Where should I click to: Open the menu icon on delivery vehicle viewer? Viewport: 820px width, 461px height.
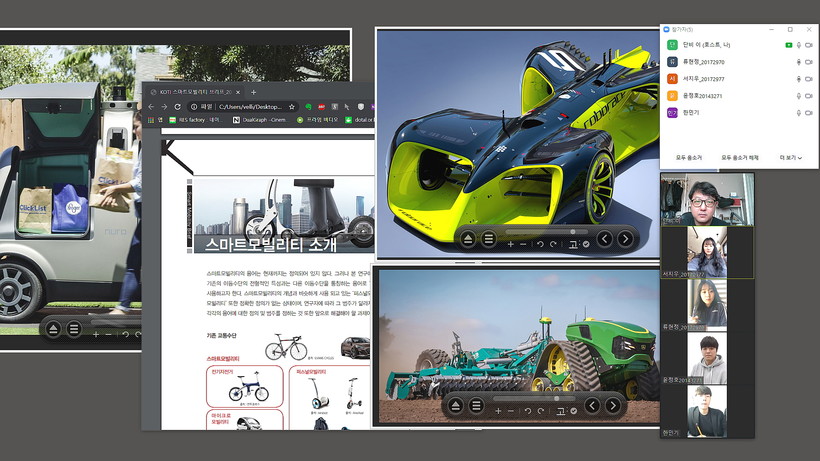tap(74, 328)
